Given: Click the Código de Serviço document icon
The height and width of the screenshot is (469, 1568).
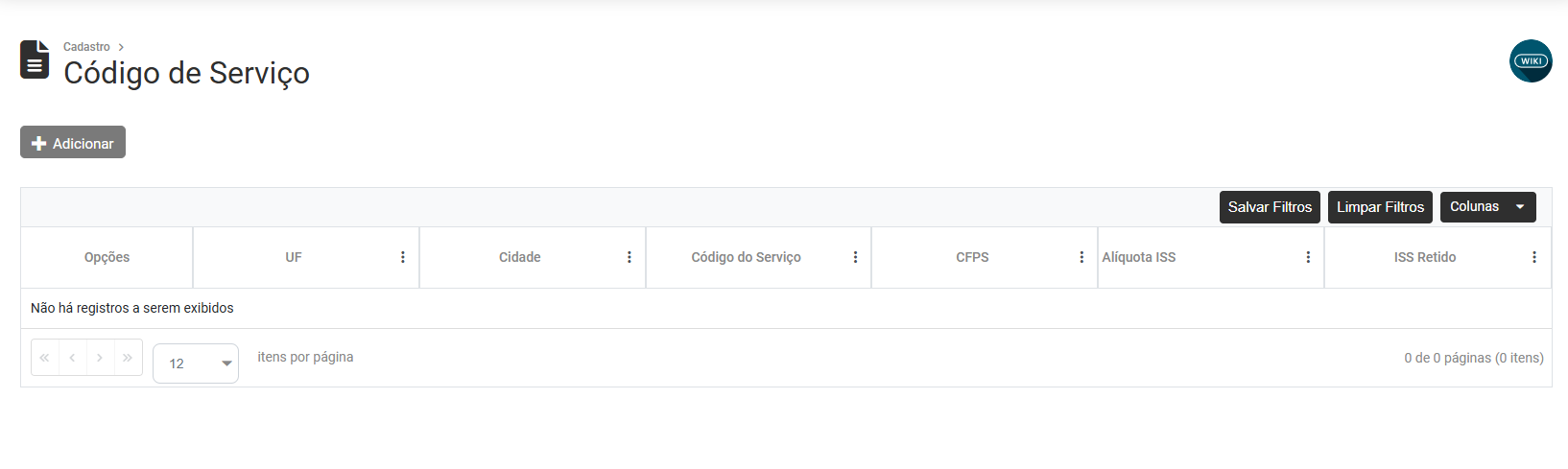Looking at the screenshot, I should point(35,59).
